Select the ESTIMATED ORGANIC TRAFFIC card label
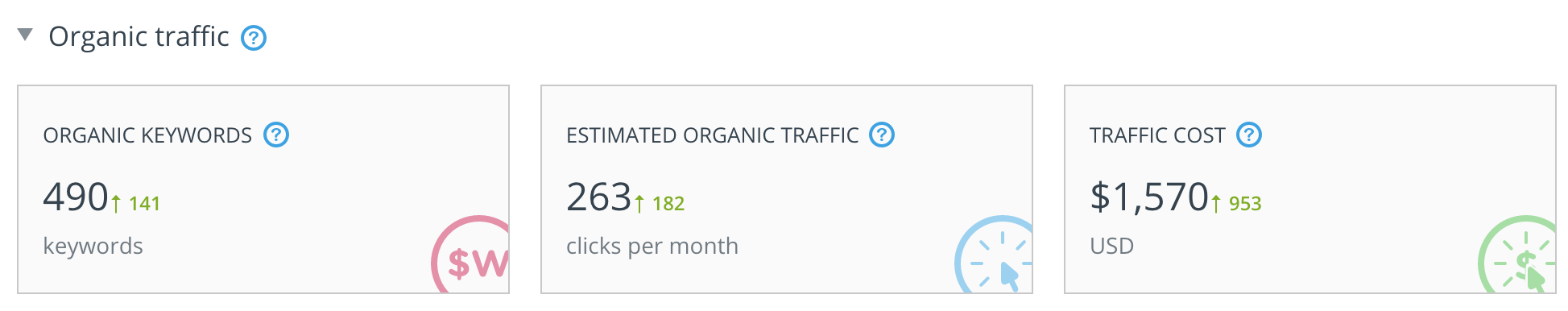This screenshot has height=311, width=1568. pyautogui.click(x=713, y=135)
